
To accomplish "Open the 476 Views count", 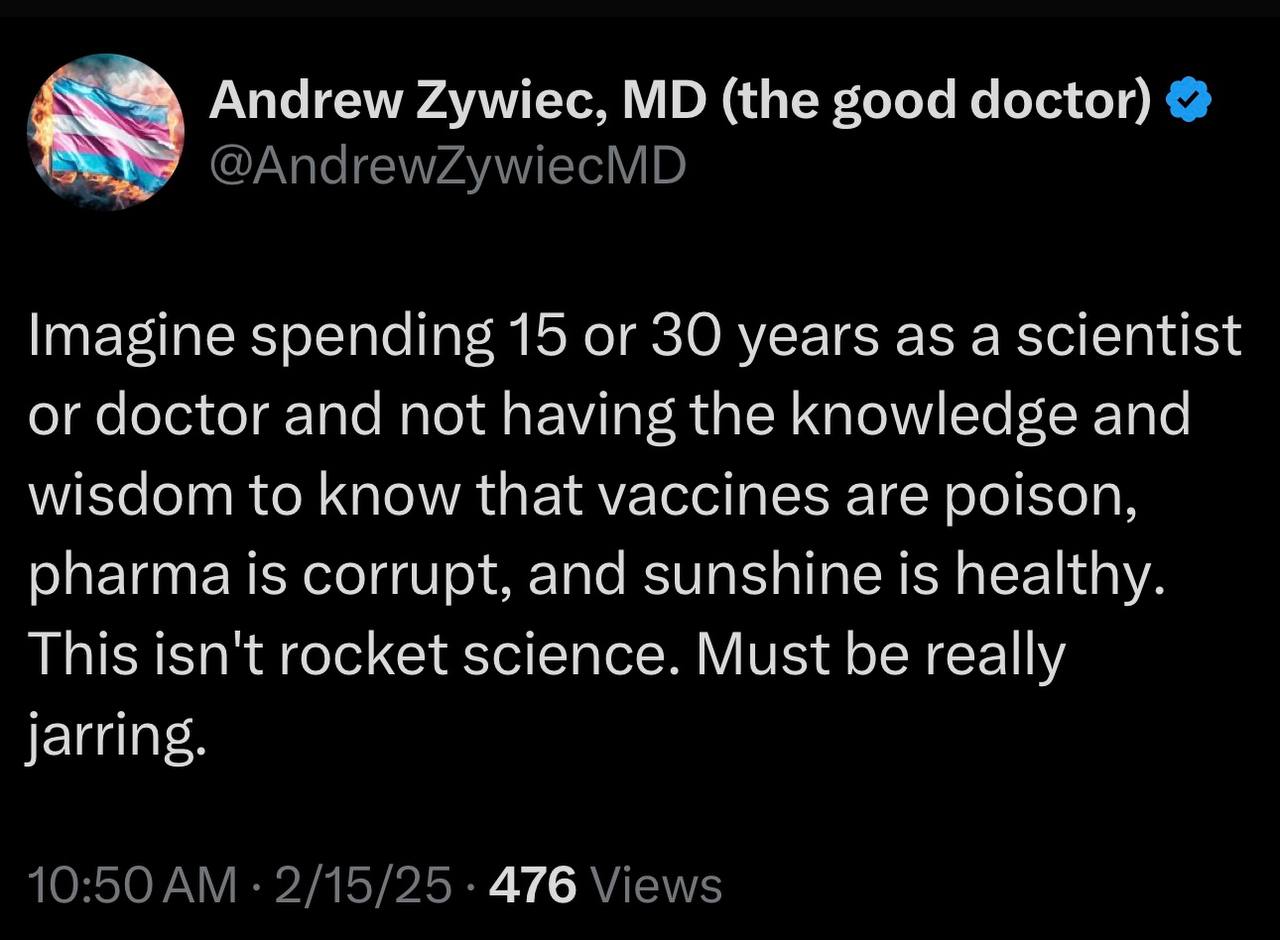I will click(608, 884).
